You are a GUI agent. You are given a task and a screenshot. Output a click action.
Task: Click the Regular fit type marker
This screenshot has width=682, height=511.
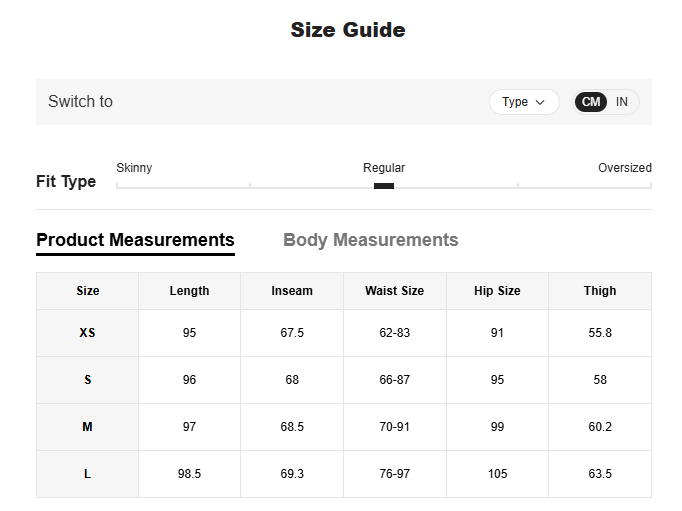coord(384,185)
